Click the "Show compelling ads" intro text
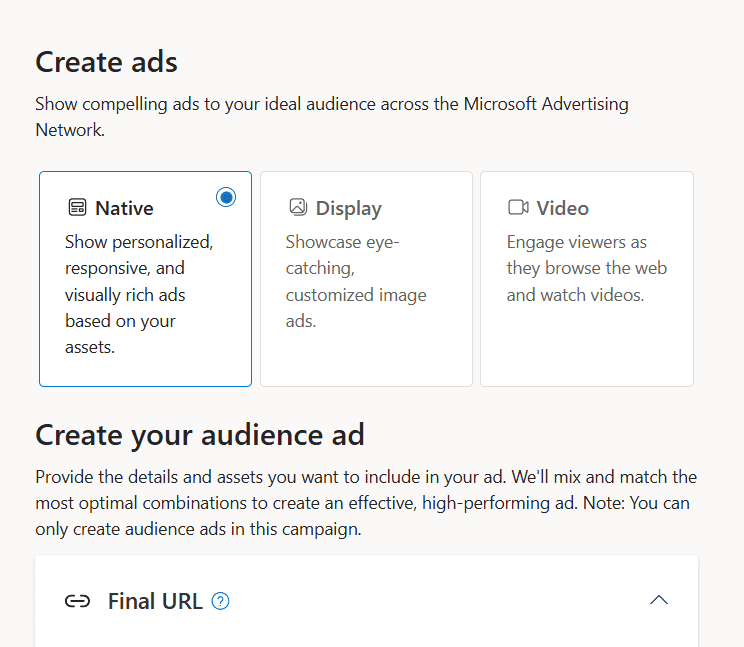This screenshot has width=744, height=647. (332, 117)
